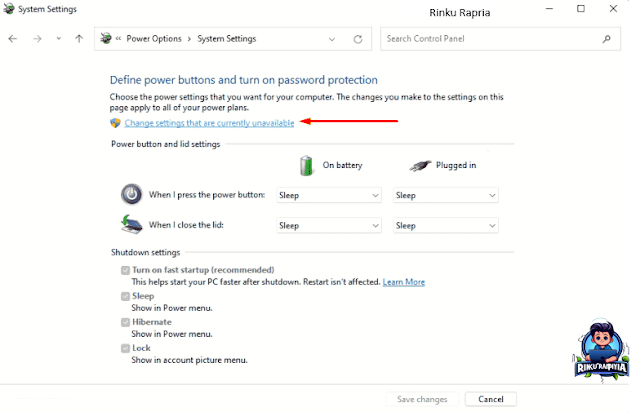
Task: Toggle the Hibernate checkbox
Action: [125, 323]
